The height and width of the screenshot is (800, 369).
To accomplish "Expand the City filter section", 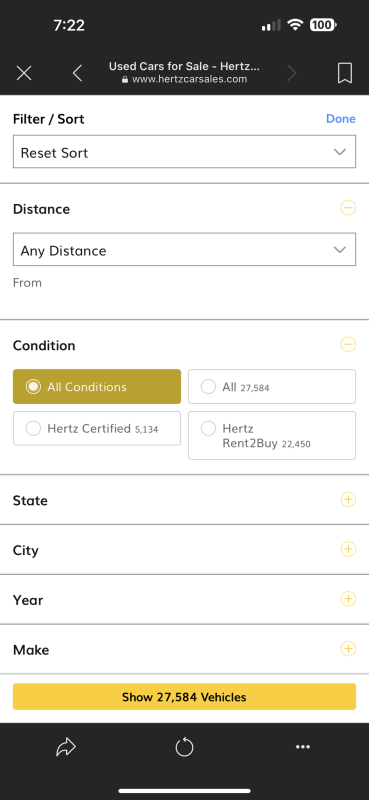I will click(x=184, y=549).
